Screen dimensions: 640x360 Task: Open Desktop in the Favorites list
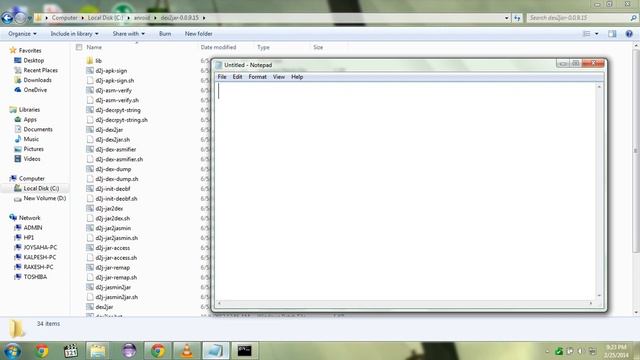[x=33, y=60]
